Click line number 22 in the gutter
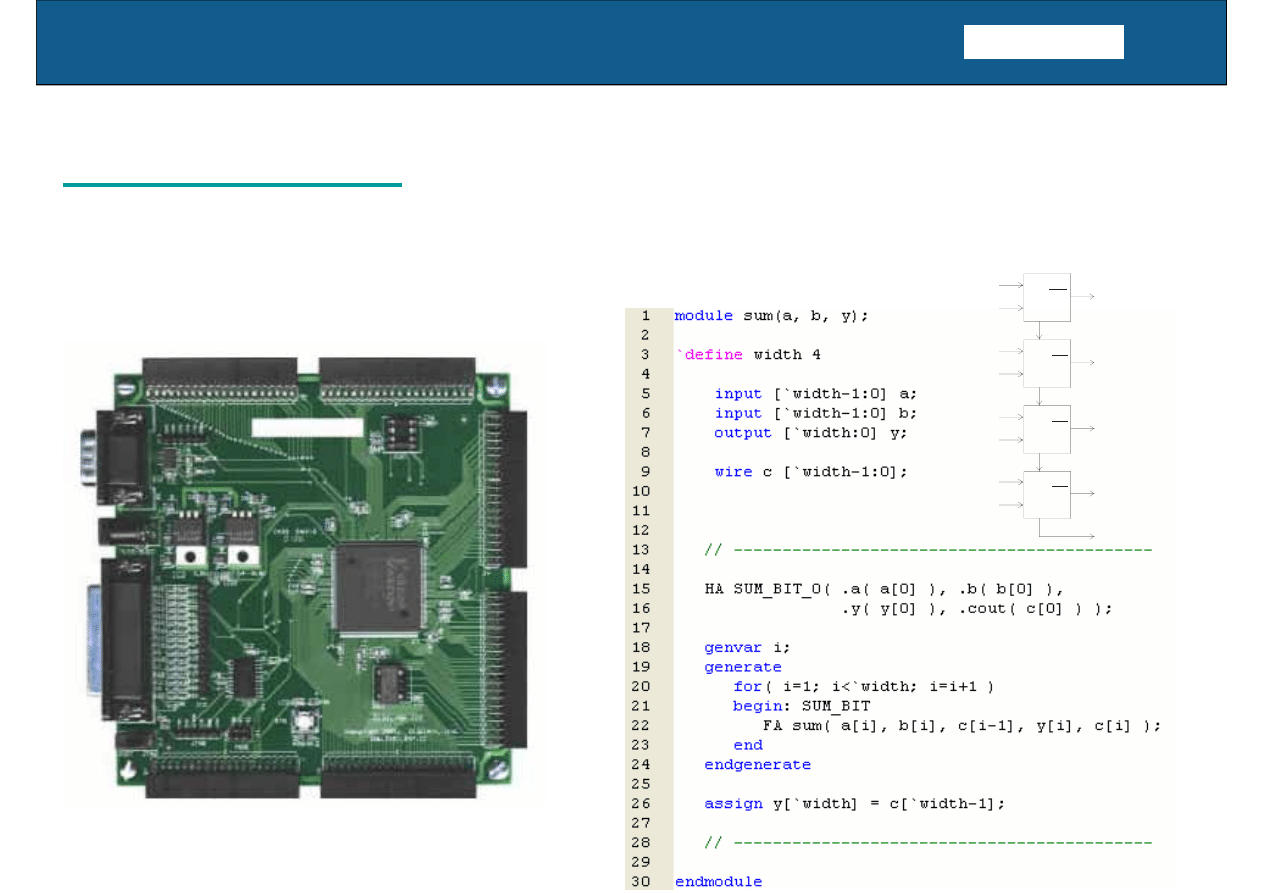Image resolution: width=1263 pixels, height=893 pixels. 641,726
